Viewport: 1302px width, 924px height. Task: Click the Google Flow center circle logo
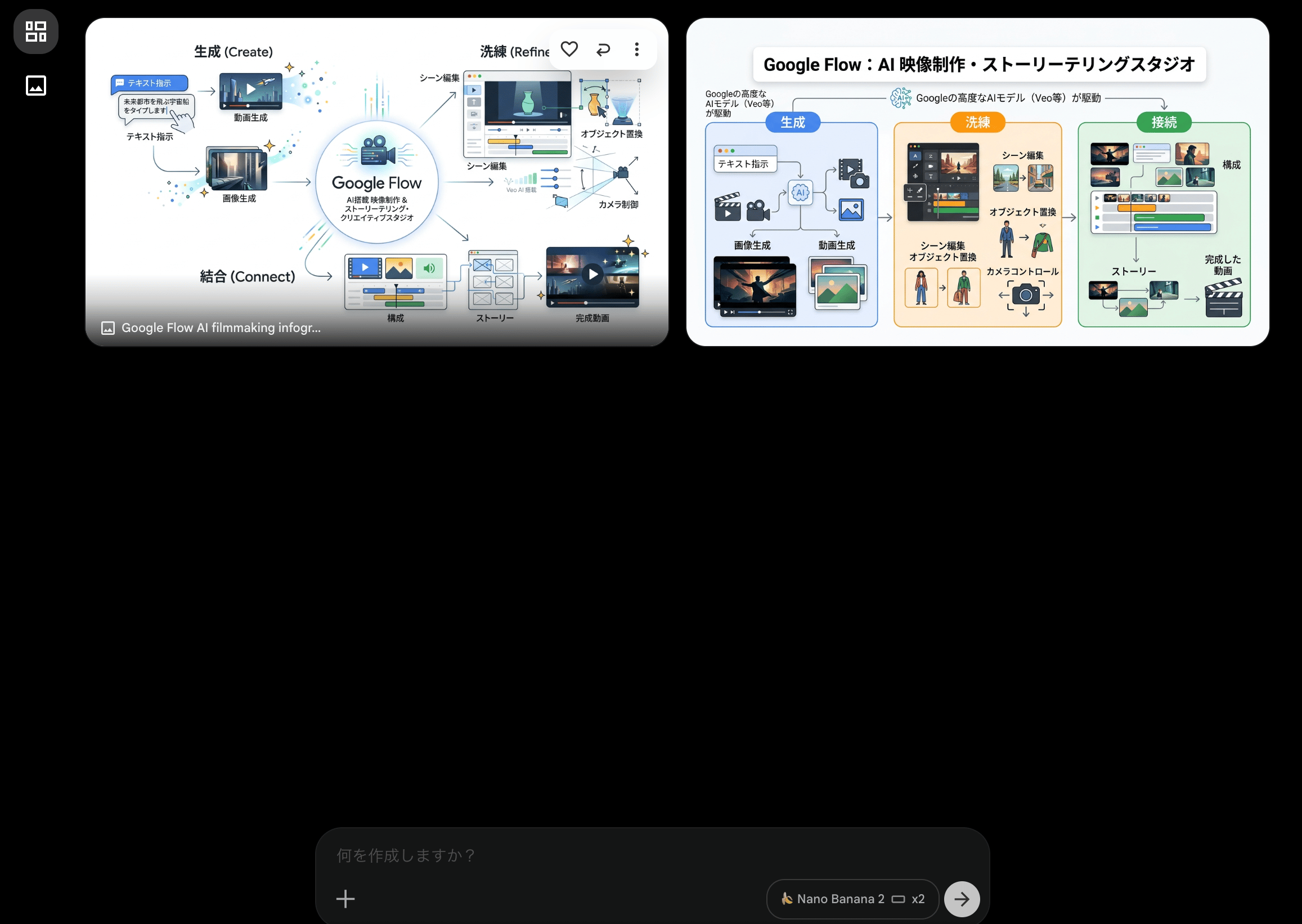point(376,182)
